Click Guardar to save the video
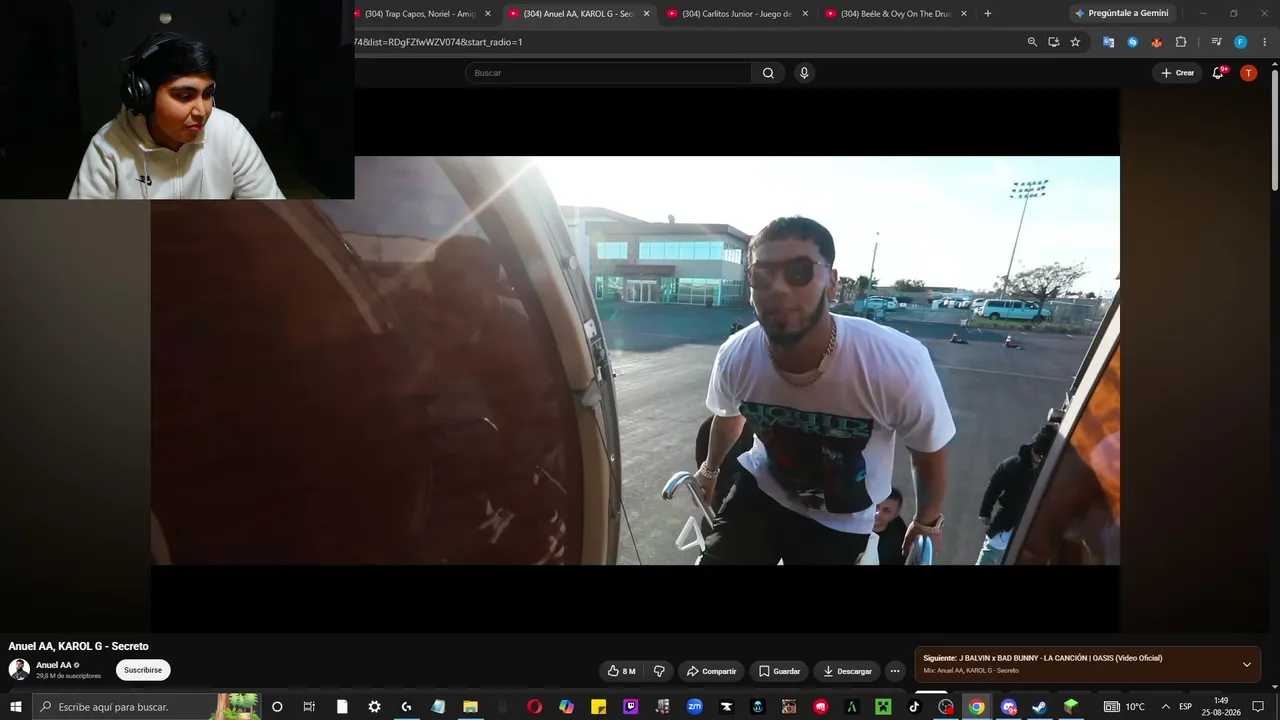 pos(779,671)
